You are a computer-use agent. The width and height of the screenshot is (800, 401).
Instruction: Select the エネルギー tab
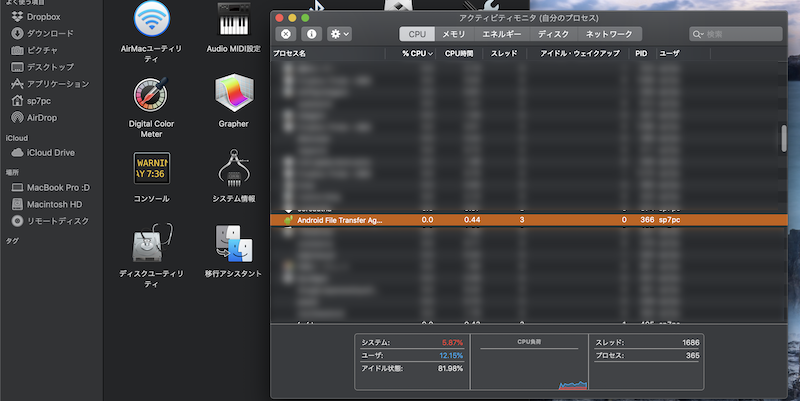pyautogui.click(x=501, y=34)
